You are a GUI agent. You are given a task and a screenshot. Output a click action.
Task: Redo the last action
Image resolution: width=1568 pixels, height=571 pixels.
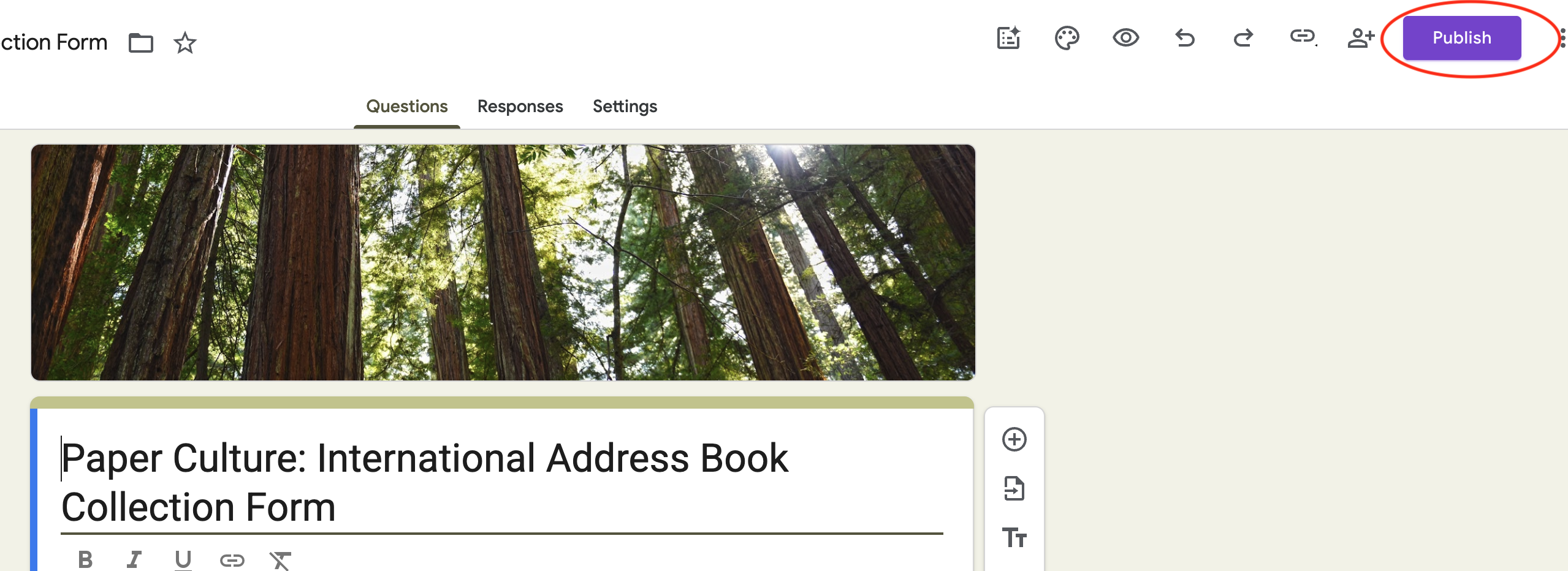point(1243,38)
